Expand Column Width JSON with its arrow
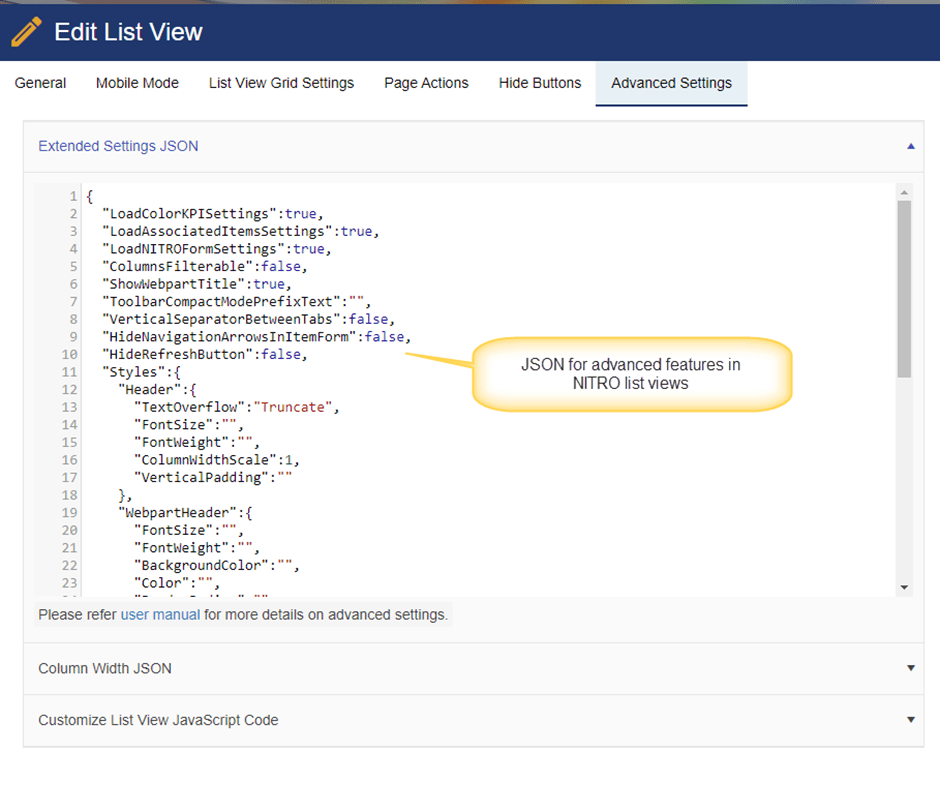Viewport: 940px width, 812px height. click(910, 668)
